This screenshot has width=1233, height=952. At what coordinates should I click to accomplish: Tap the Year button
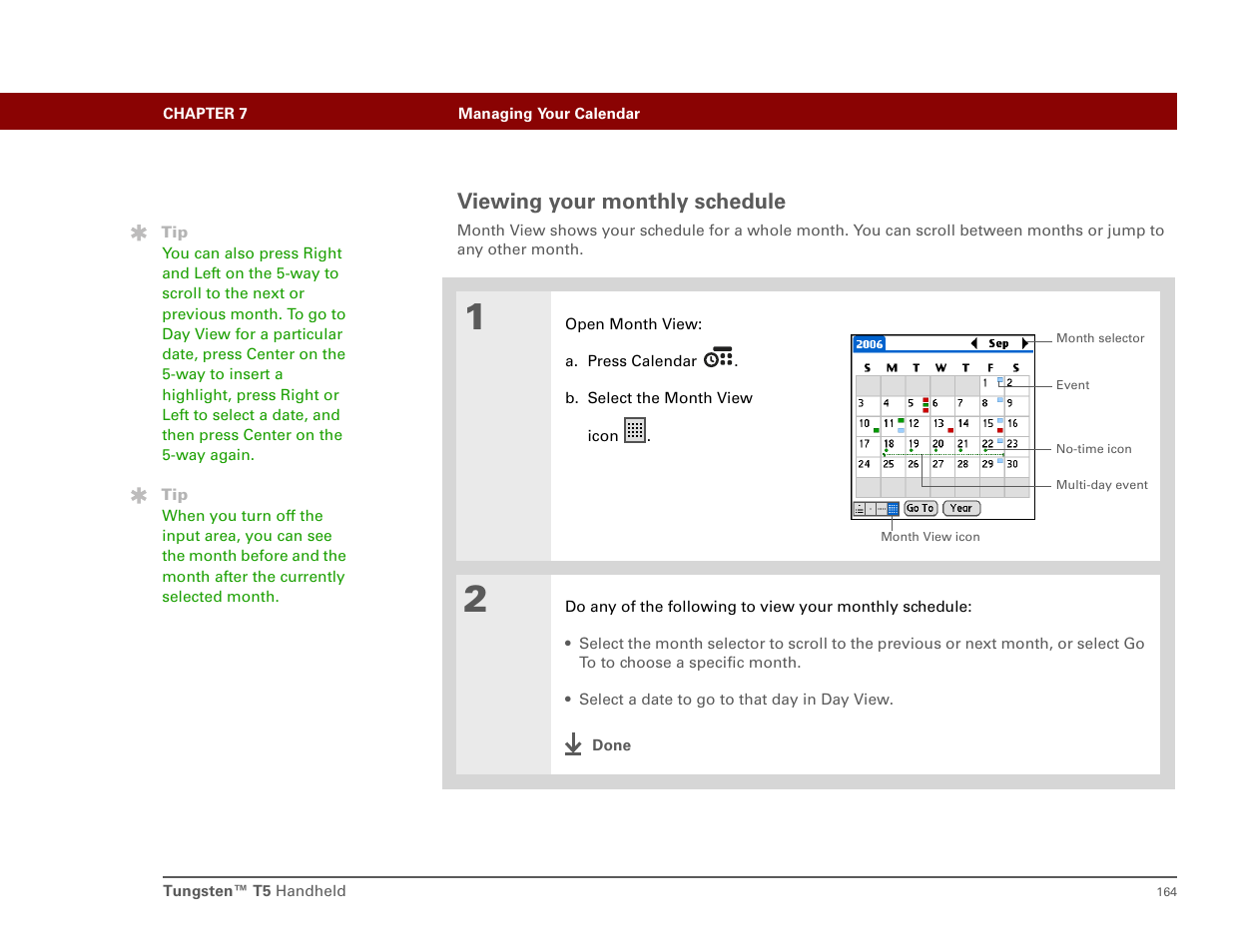pyautogui.click(x=961, y=508)
